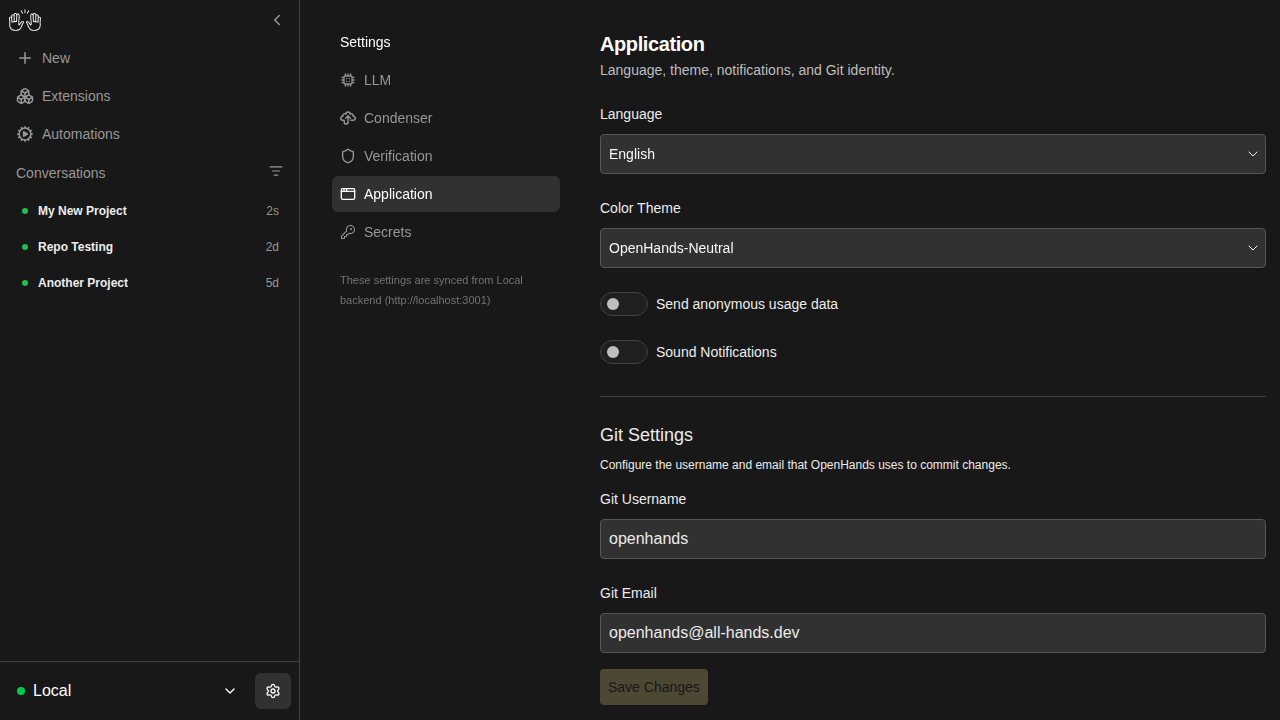Click the Settings panel title
The height and width of the screenshot is (720, 1280).
[365, 42]
